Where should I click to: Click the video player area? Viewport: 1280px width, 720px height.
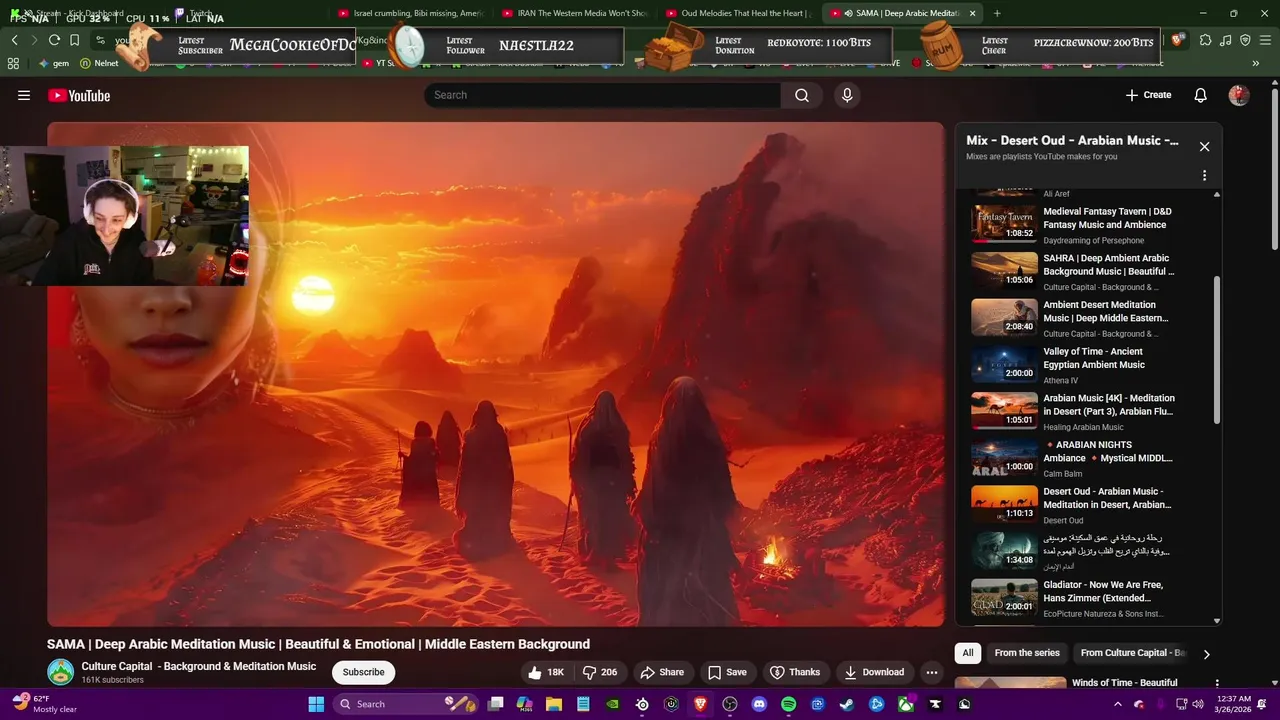tap(495, 374)
